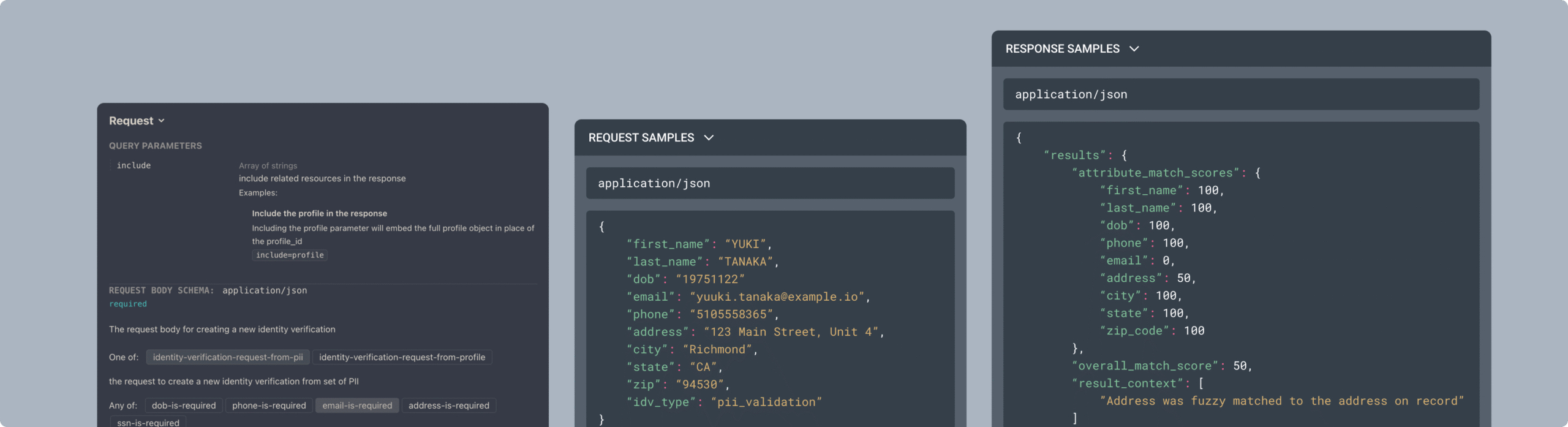This screenshot has width=1568, height=427.
Task: Expand the RESPONSE SAMPLES dropdown chevron
Action: [x=1134, y=49]
